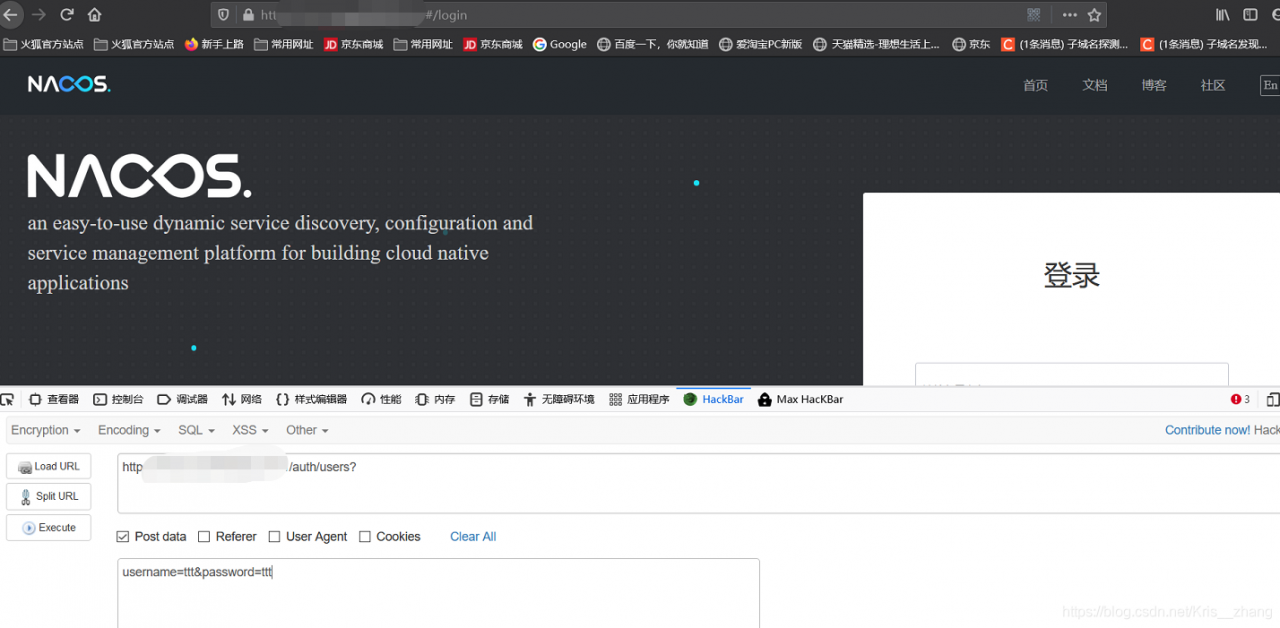Expand the XSS dropdown

[250, 430]
